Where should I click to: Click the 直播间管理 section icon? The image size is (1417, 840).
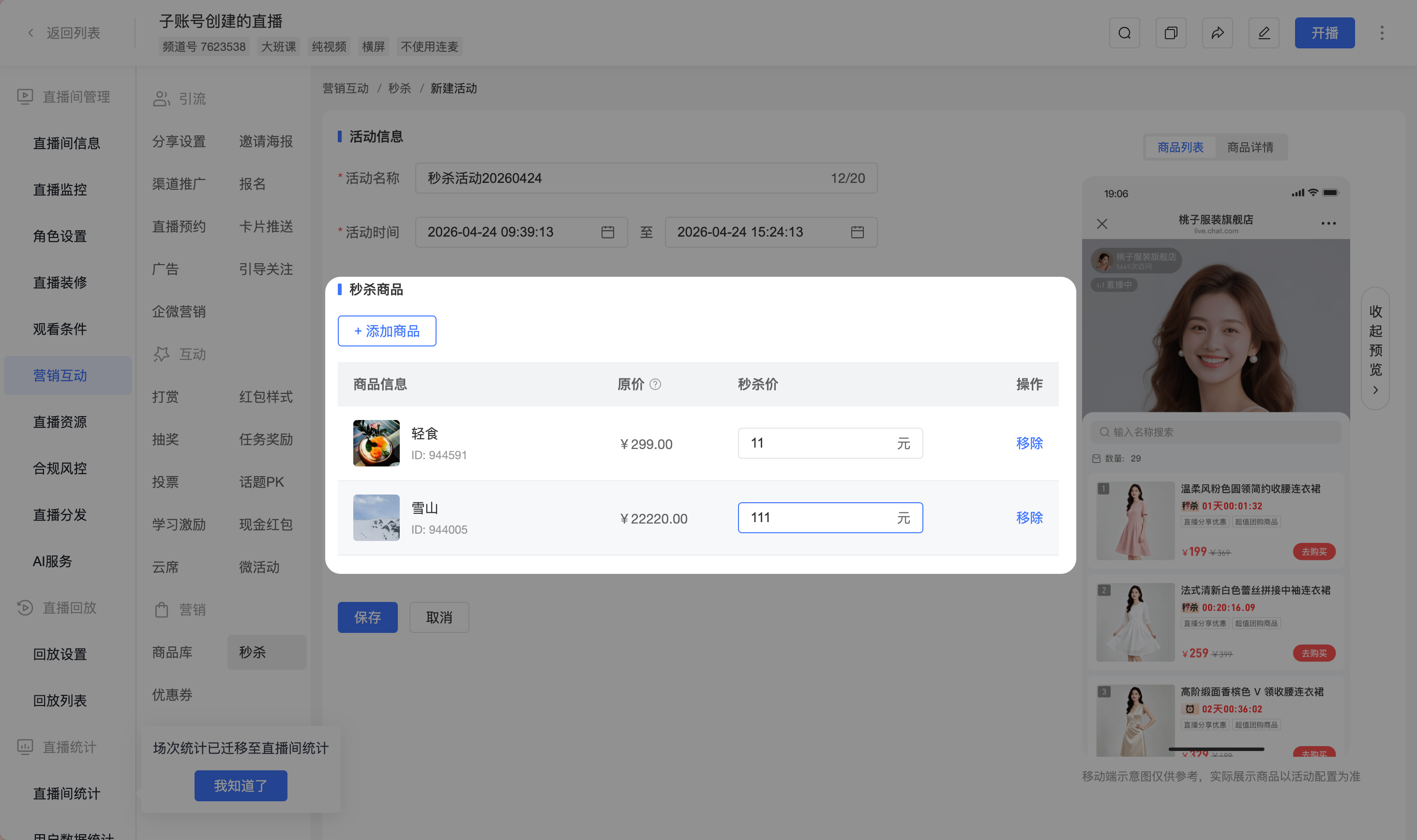[25, 97]
